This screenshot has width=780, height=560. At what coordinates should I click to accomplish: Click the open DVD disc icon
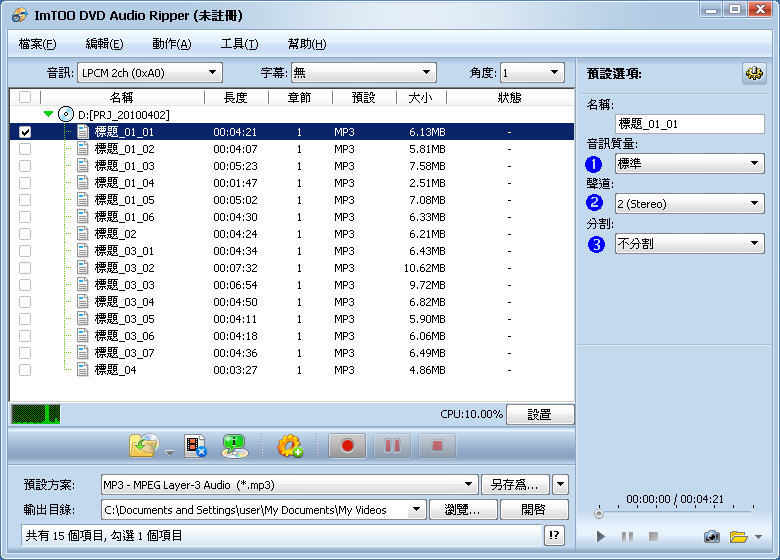point(143,446)
